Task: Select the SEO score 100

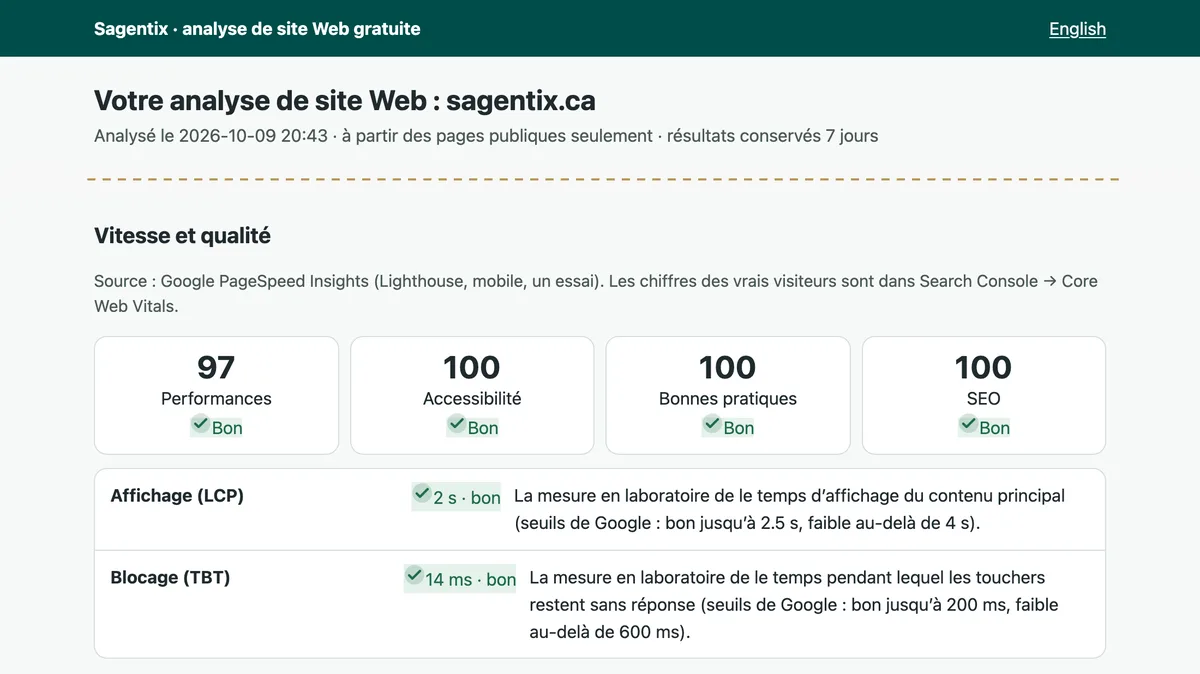Action: [x=984, y=367]
